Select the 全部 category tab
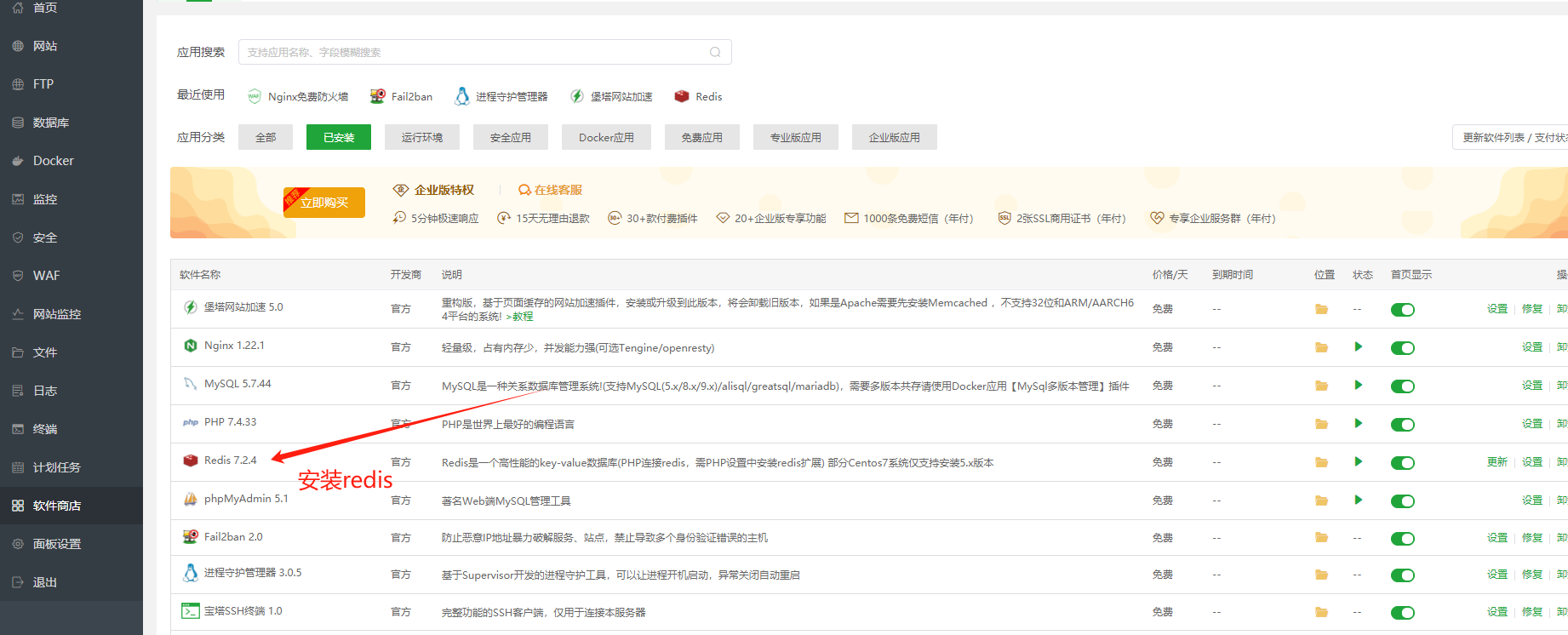Image resolution: width=1568 pixels, height=635 pixels. tap(266, 137)
